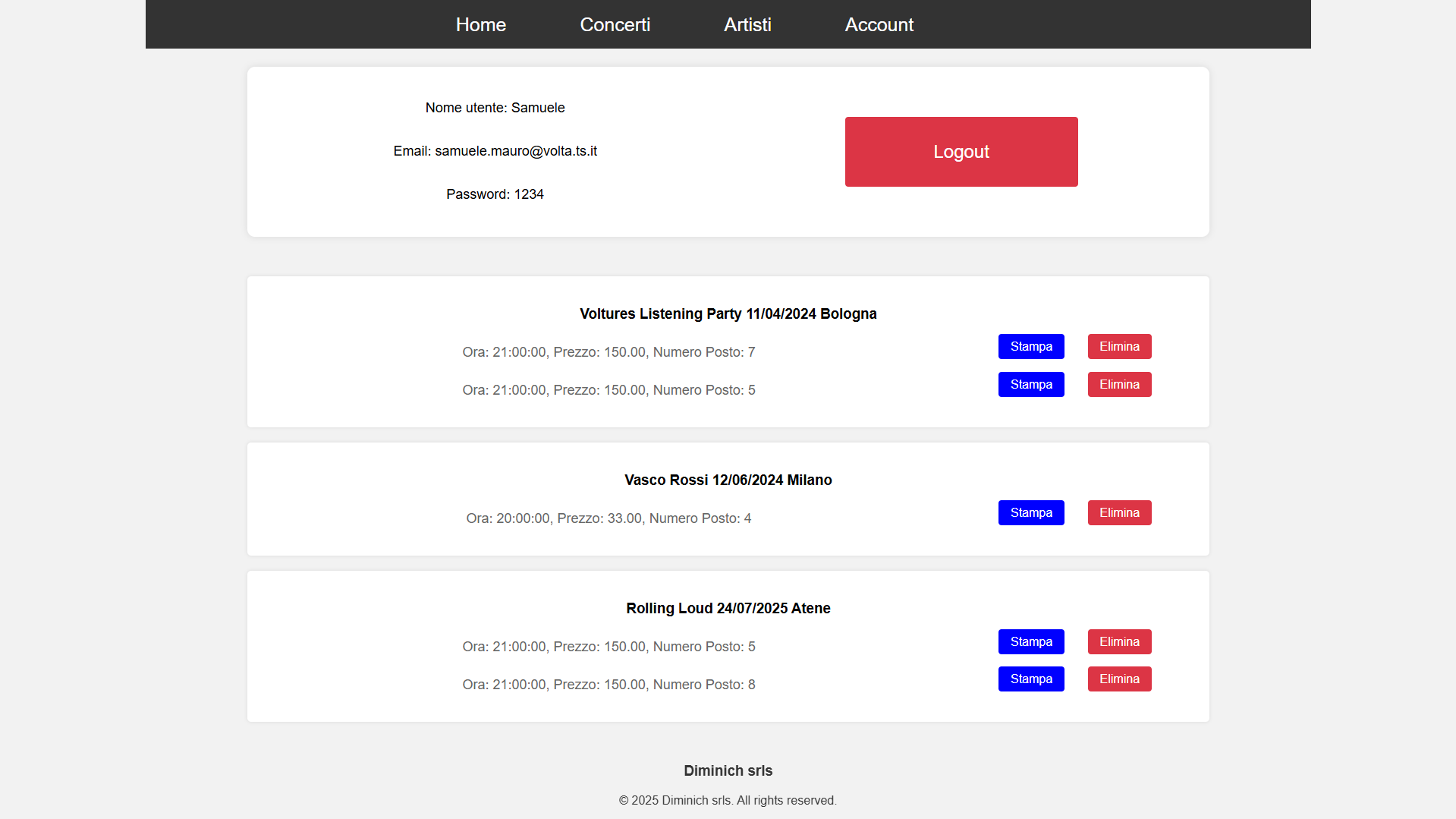Print Rolling Loud ticket seat 5
This screenshot has height=819, width=1456.
point(1030,641)
